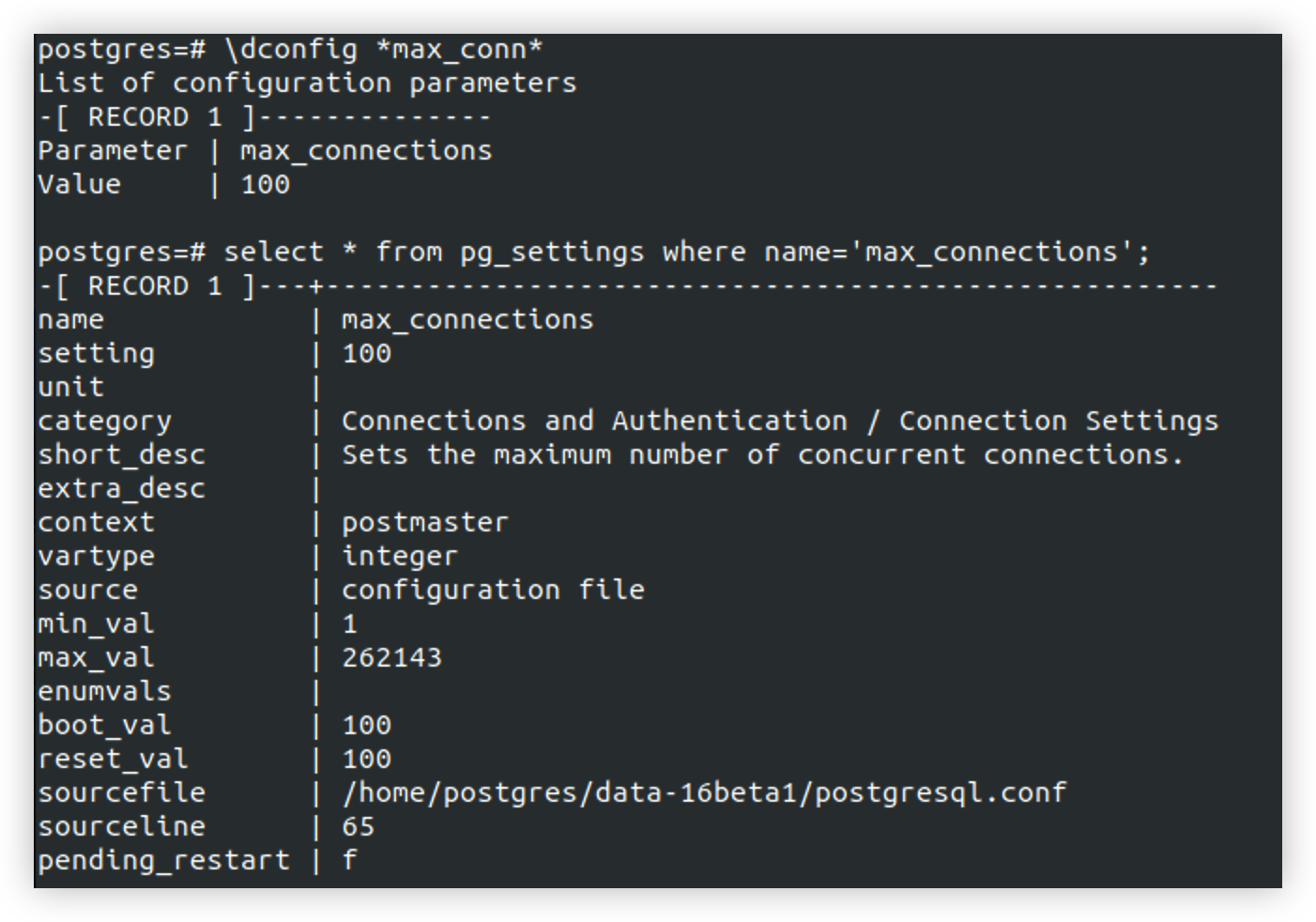Click the pending_restart value f
The height and width of the screenshot is (922, 1316).
[350, 860]
